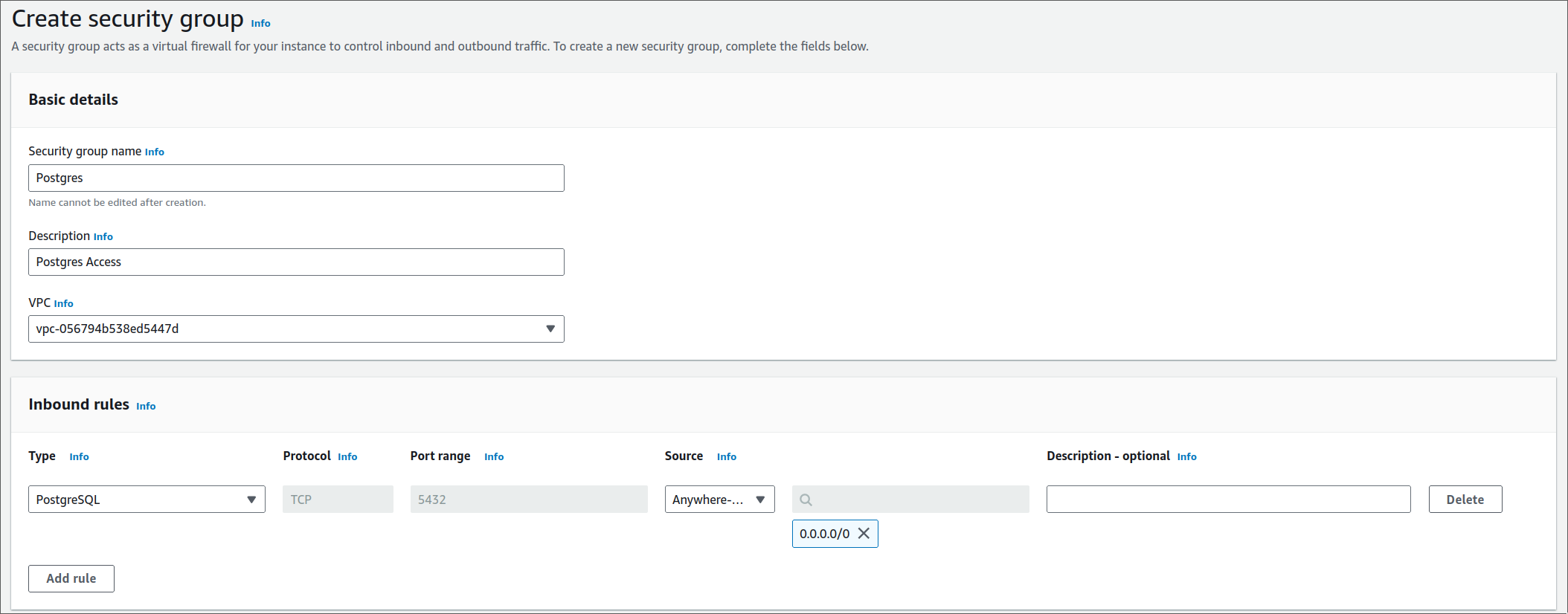The height and width of the screenshot is (614, 1568).
Task: Open Info link beside Create security group
Action: tap(260, 24)
